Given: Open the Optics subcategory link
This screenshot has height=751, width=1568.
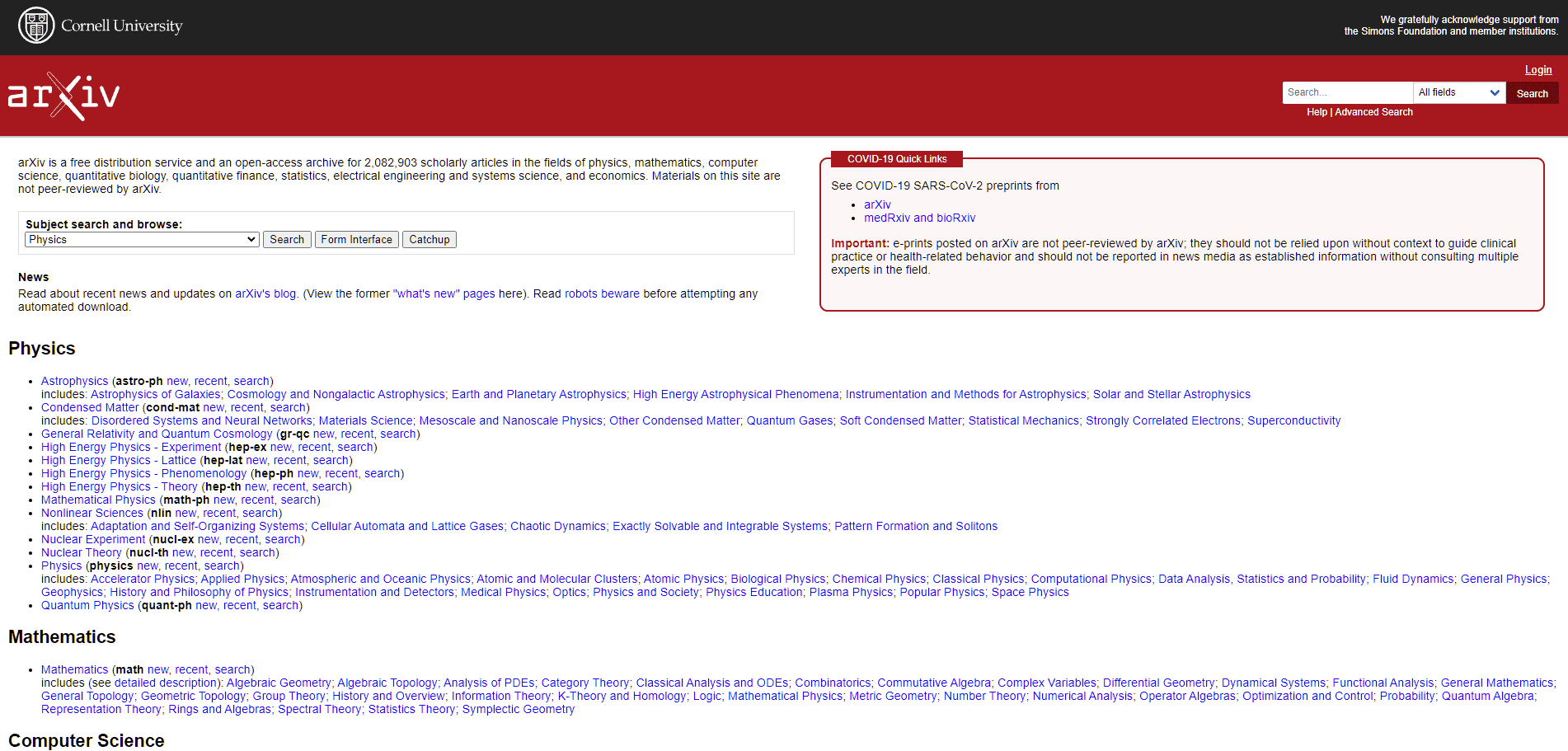Looking at the screenshot, I should point(569,592).
